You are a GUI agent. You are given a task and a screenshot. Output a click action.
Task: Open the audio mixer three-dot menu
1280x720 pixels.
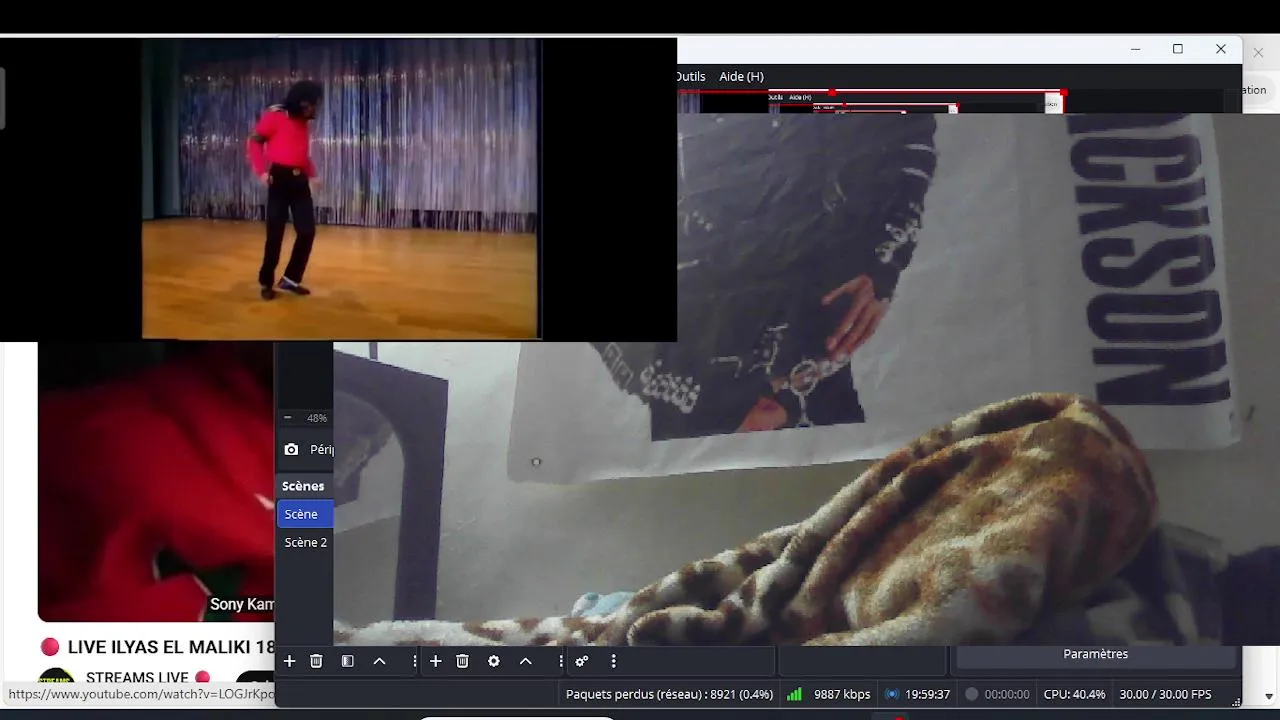point(613,661)
